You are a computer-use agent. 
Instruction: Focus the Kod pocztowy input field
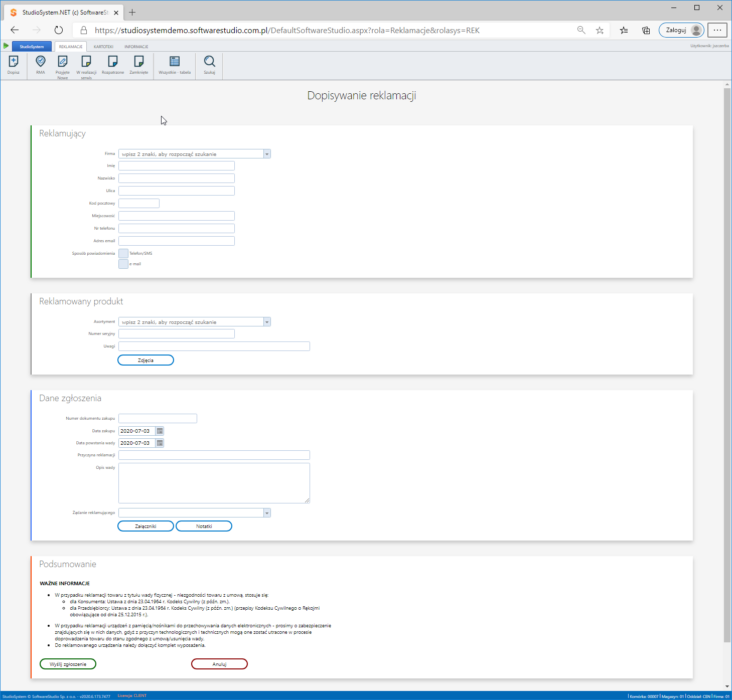pyautogui.click(x=139, y=203)
